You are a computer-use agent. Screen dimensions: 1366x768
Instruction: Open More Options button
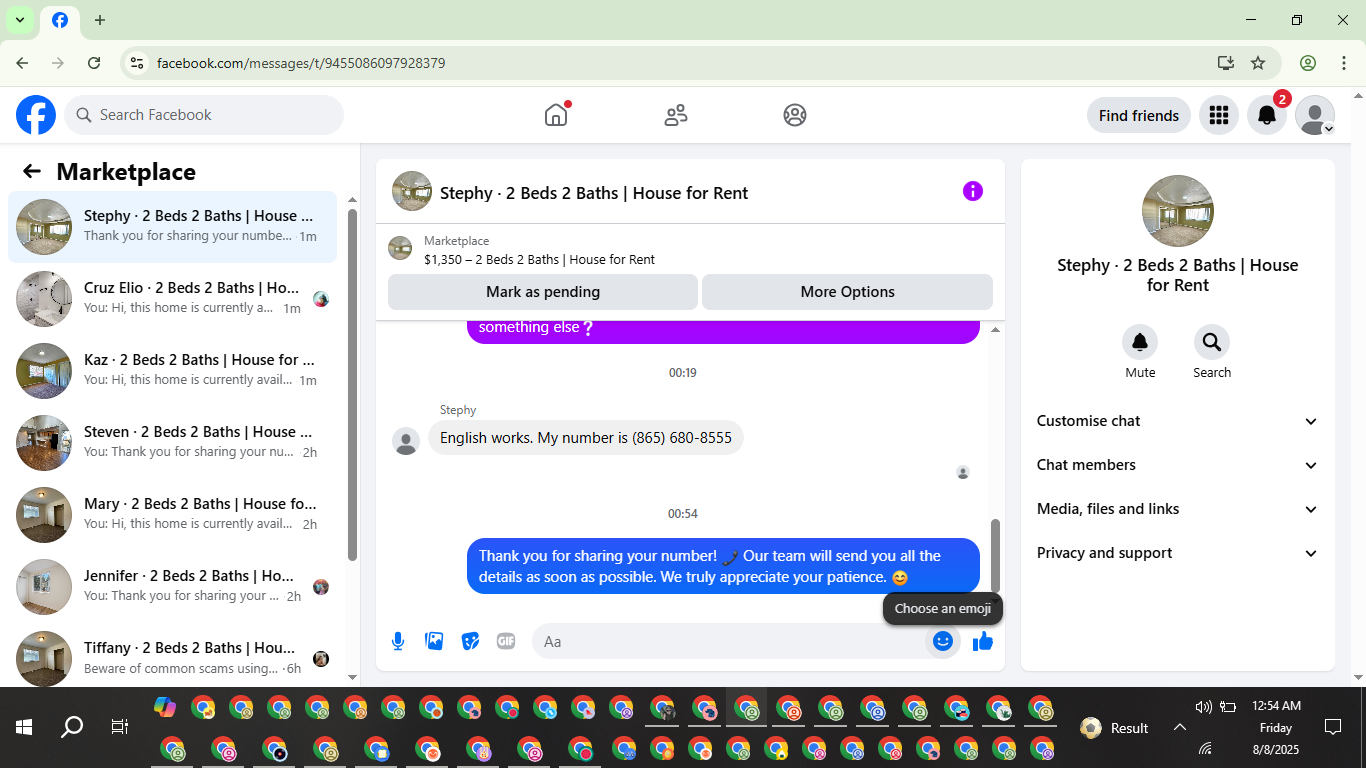[847, 292]
